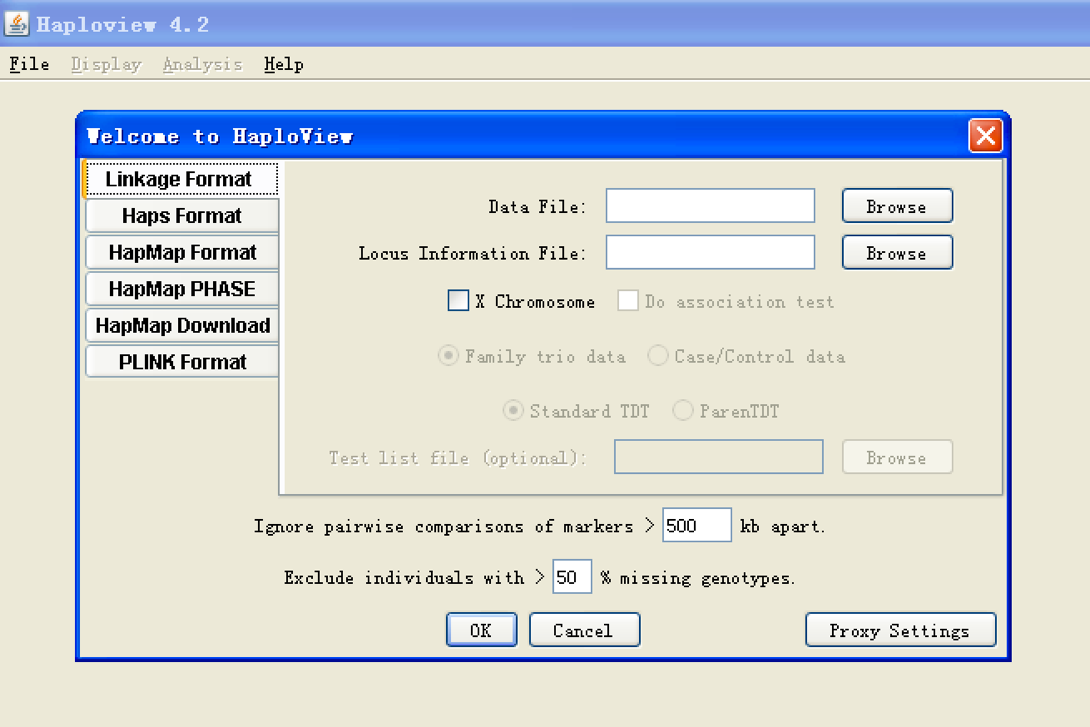Click the 'kb apart.' text

783,526
